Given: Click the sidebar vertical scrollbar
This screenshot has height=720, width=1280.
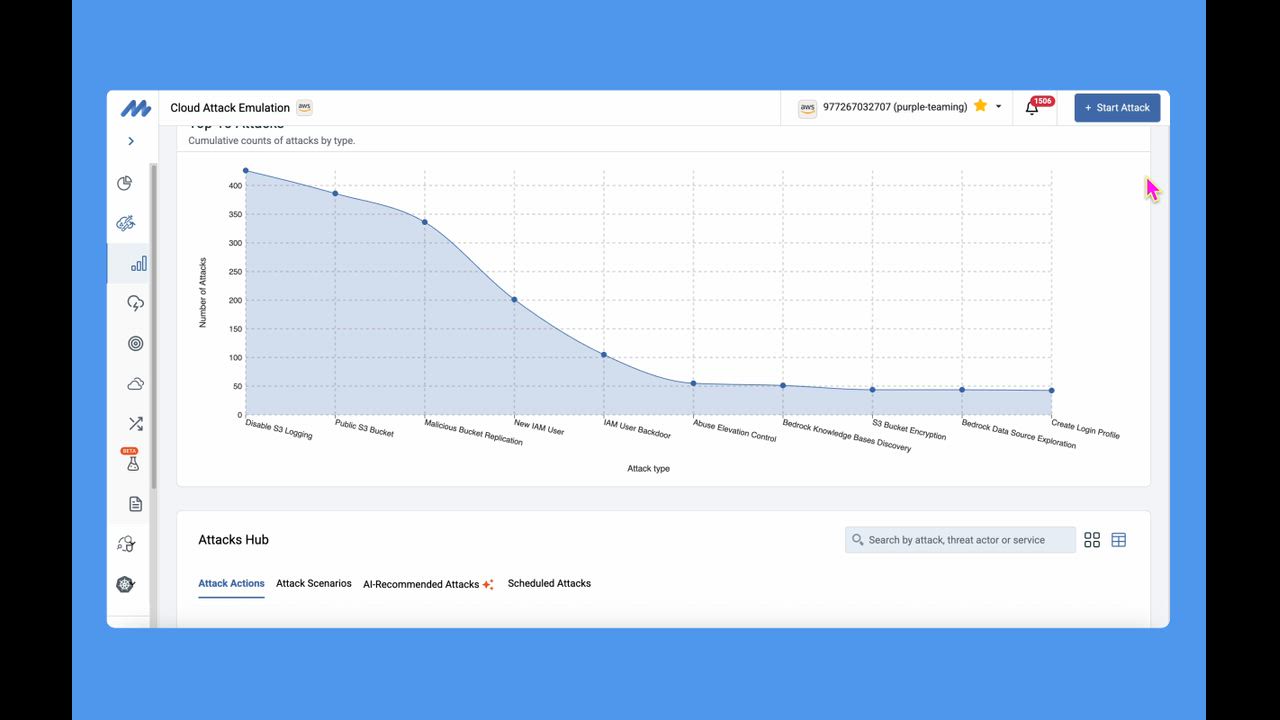Looking at the screenshot, I should pyautogui.click(x=153, y=325).
